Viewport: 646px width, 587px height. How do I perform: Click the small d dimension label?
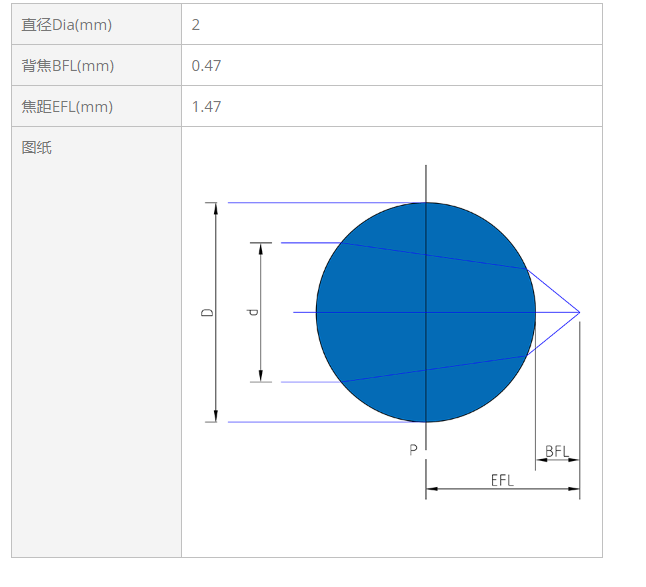(x=252, y=312)
